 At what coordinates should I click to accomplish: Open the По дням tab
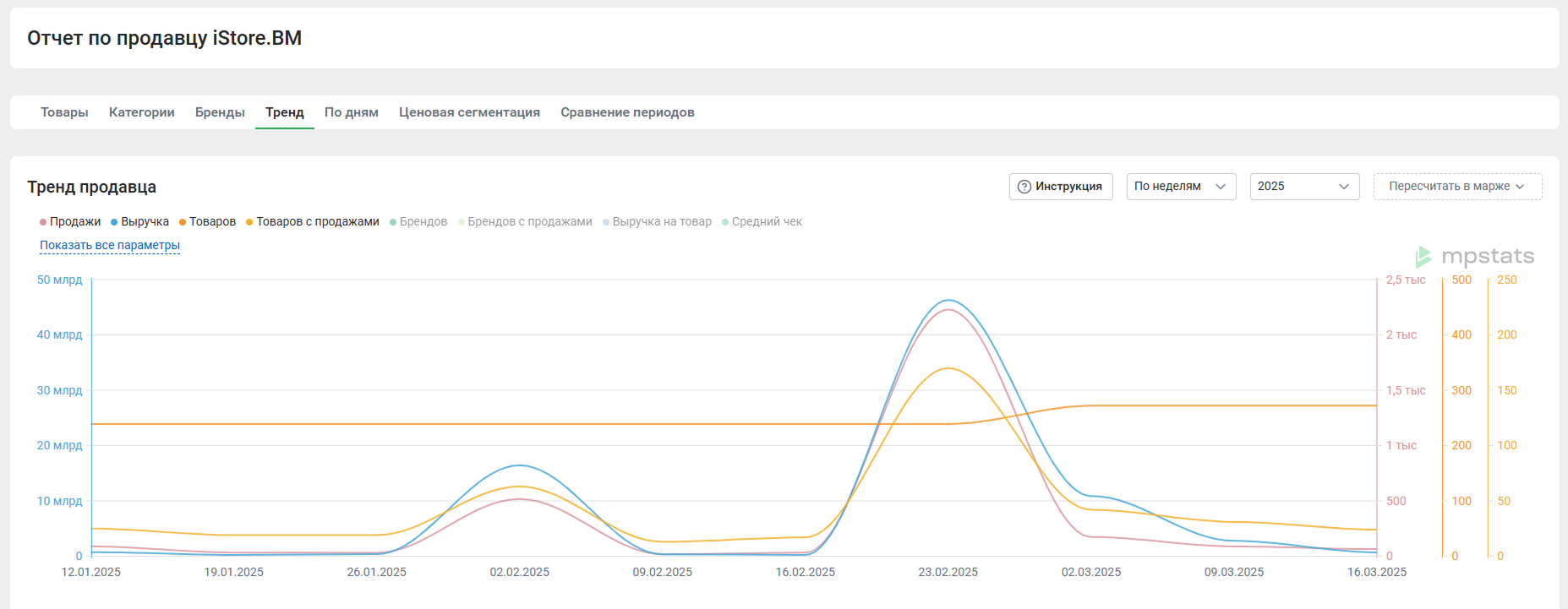click(x=351, y=112)
